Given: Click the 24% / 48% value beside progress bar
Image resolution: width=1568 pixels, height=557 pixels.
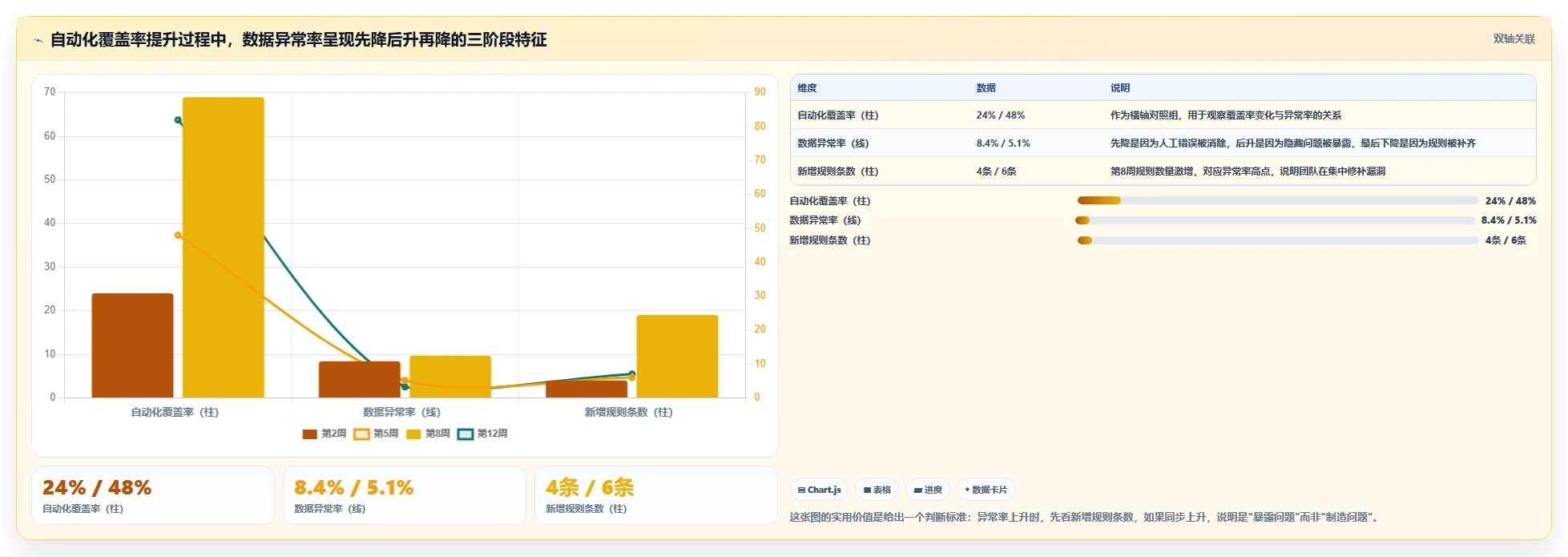Looking at the screenshot, I should 1510,201.
